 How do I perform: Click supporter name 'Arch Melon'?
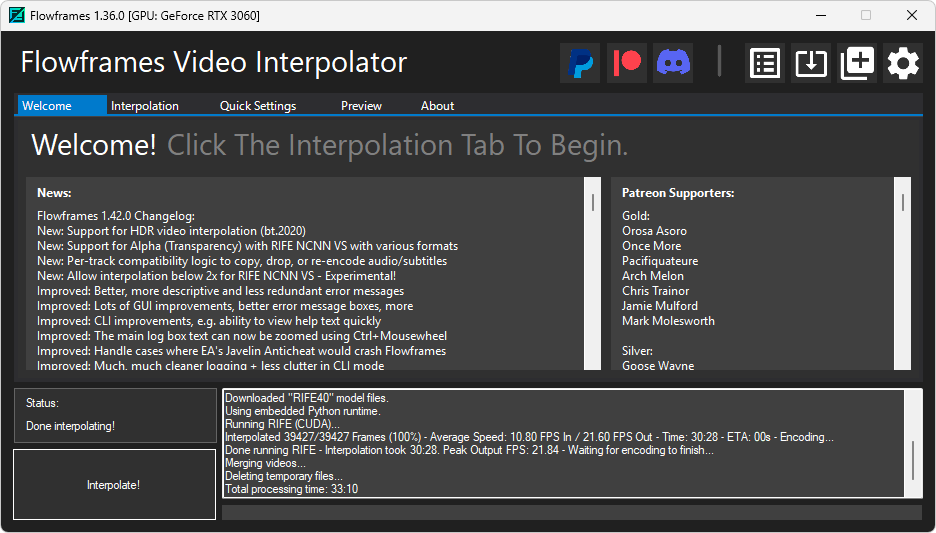tap(652, 276)
